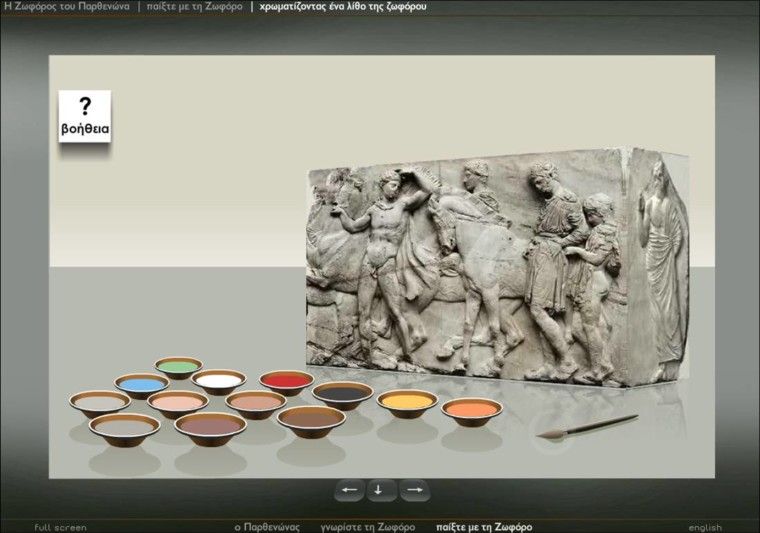This screenshot has width=760, height=533.
Task: Click the left arrow navigation button
Action: [349, 490]
